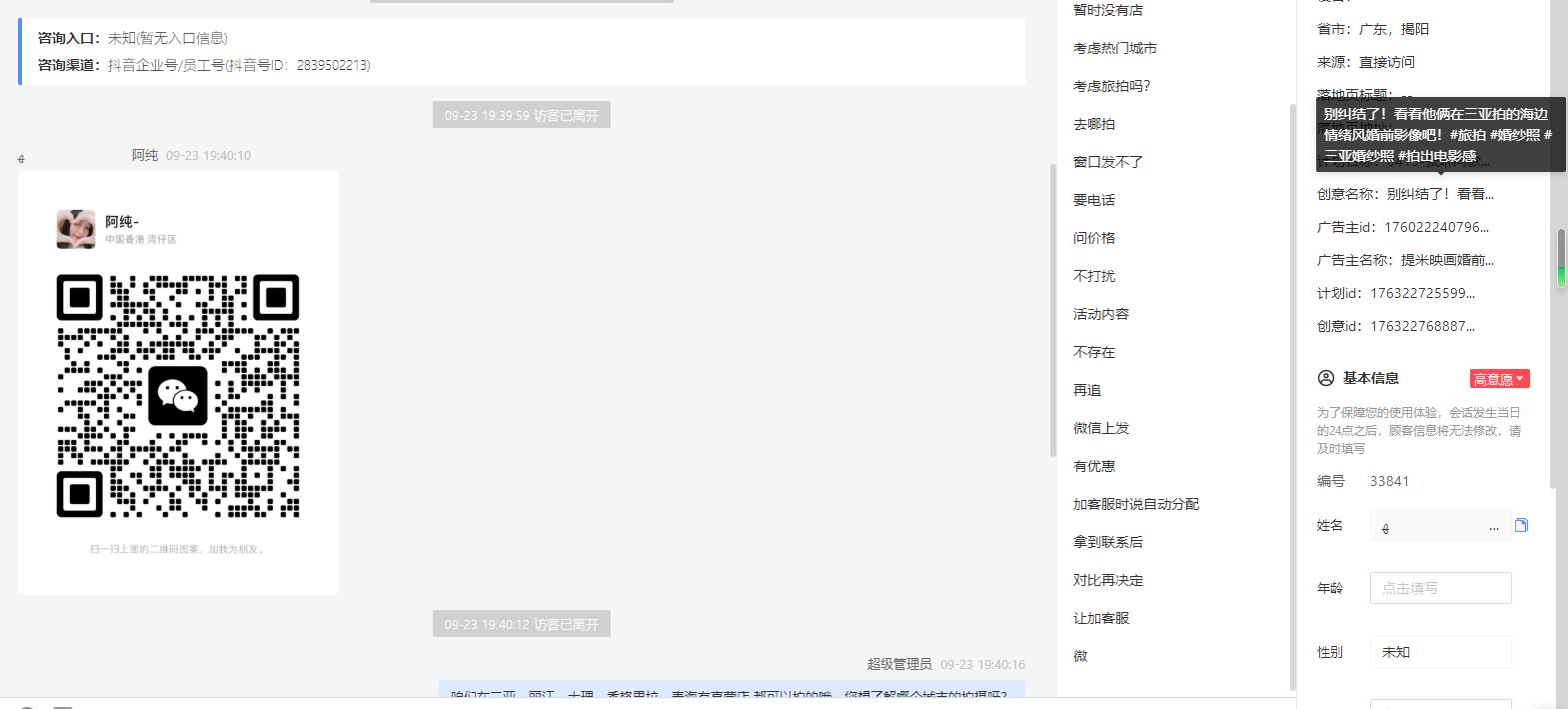Image resolution: width=1568 pixels, height=709 pixels.
Task: Select the quick reply 活动内容
Action: click(1100, 314)
